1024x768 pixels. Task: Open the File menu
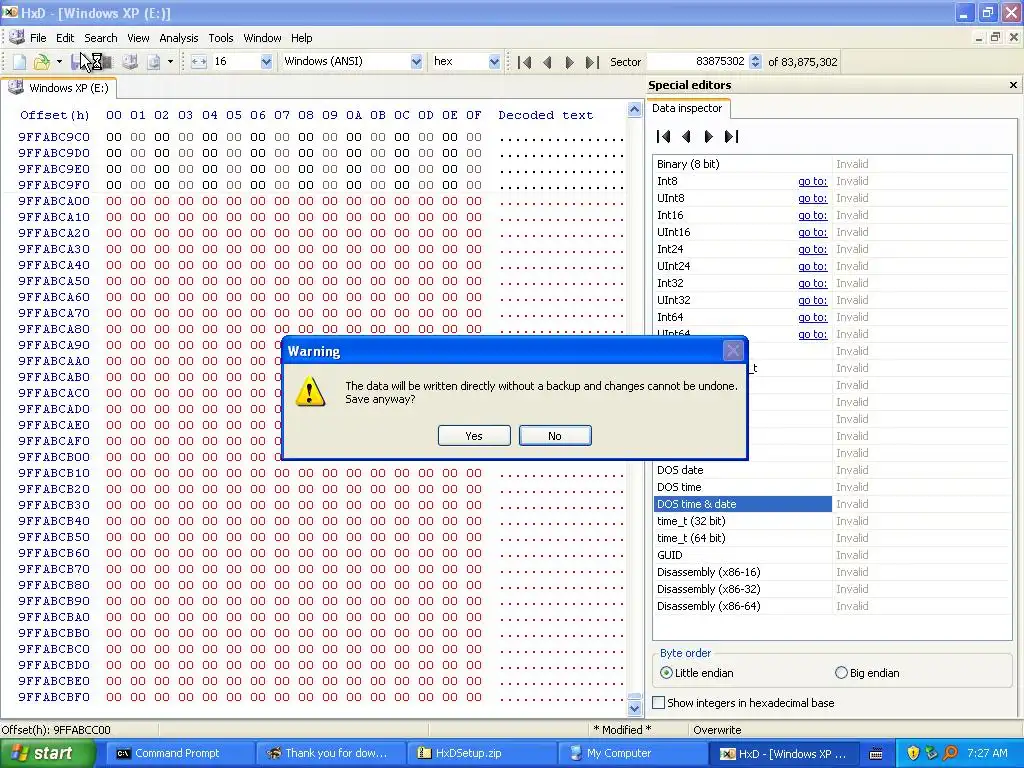38,38
